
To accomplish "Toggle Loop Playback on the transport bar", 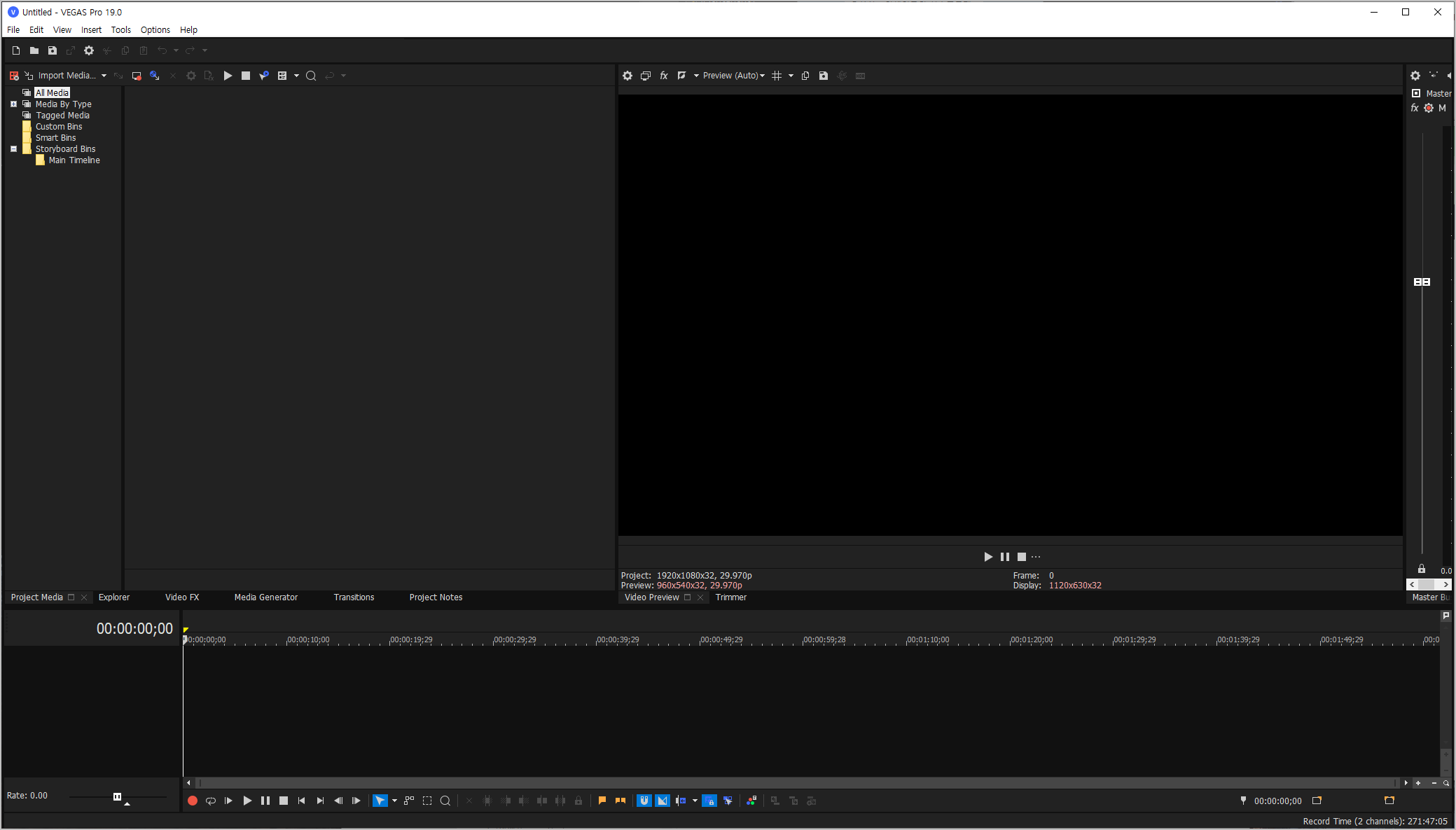I will point(211,801).
